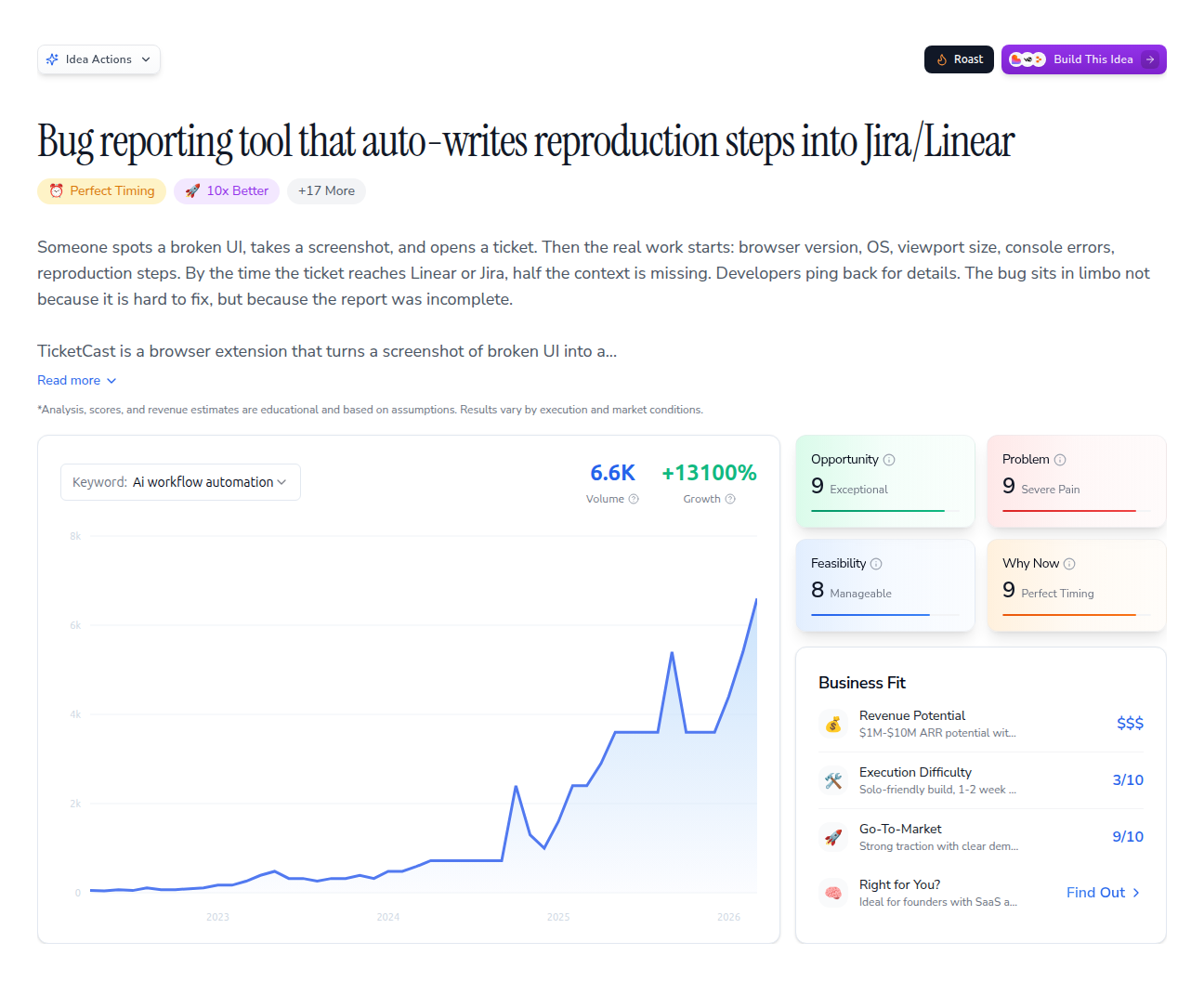Select the 10x Better tag
The image size is (1204, 981).
point(227,190)
